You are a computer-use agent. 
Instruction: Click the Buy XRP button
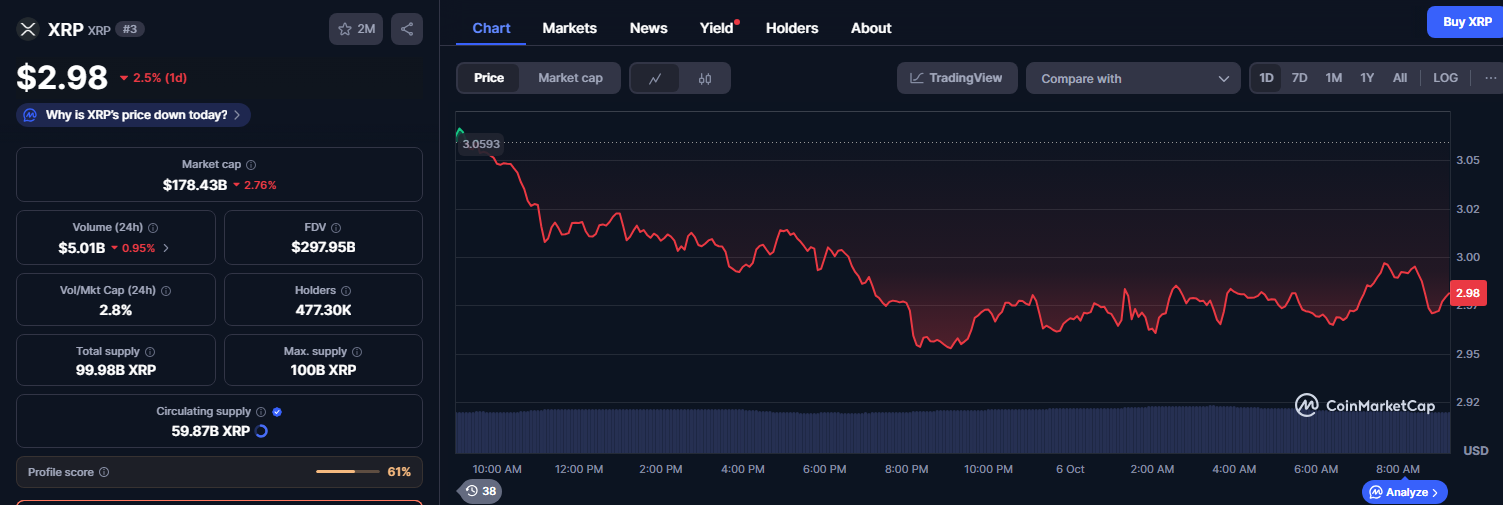tap(1467, 22)
